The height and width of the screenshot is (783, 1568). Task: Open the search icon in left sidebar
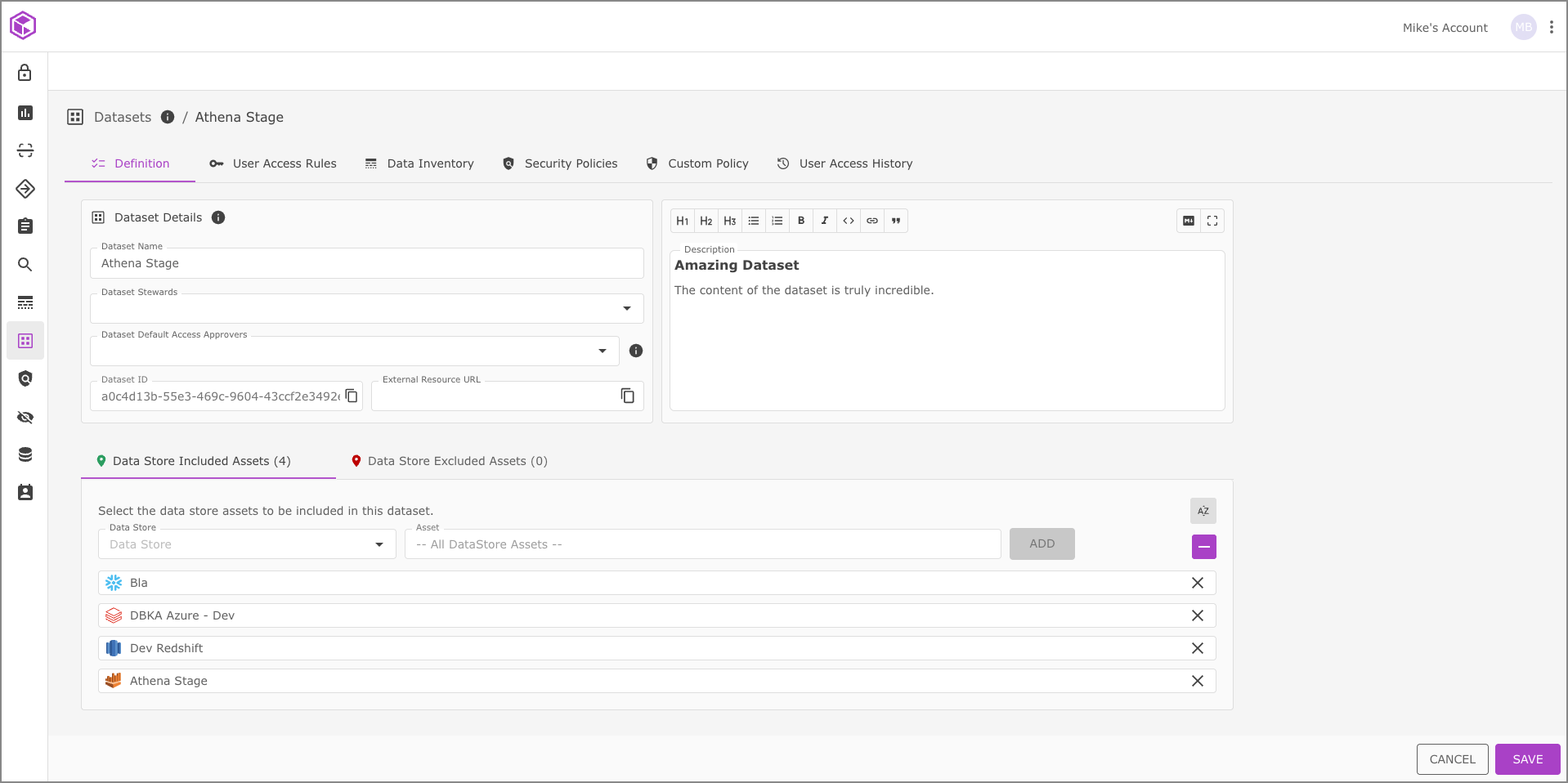25,265
